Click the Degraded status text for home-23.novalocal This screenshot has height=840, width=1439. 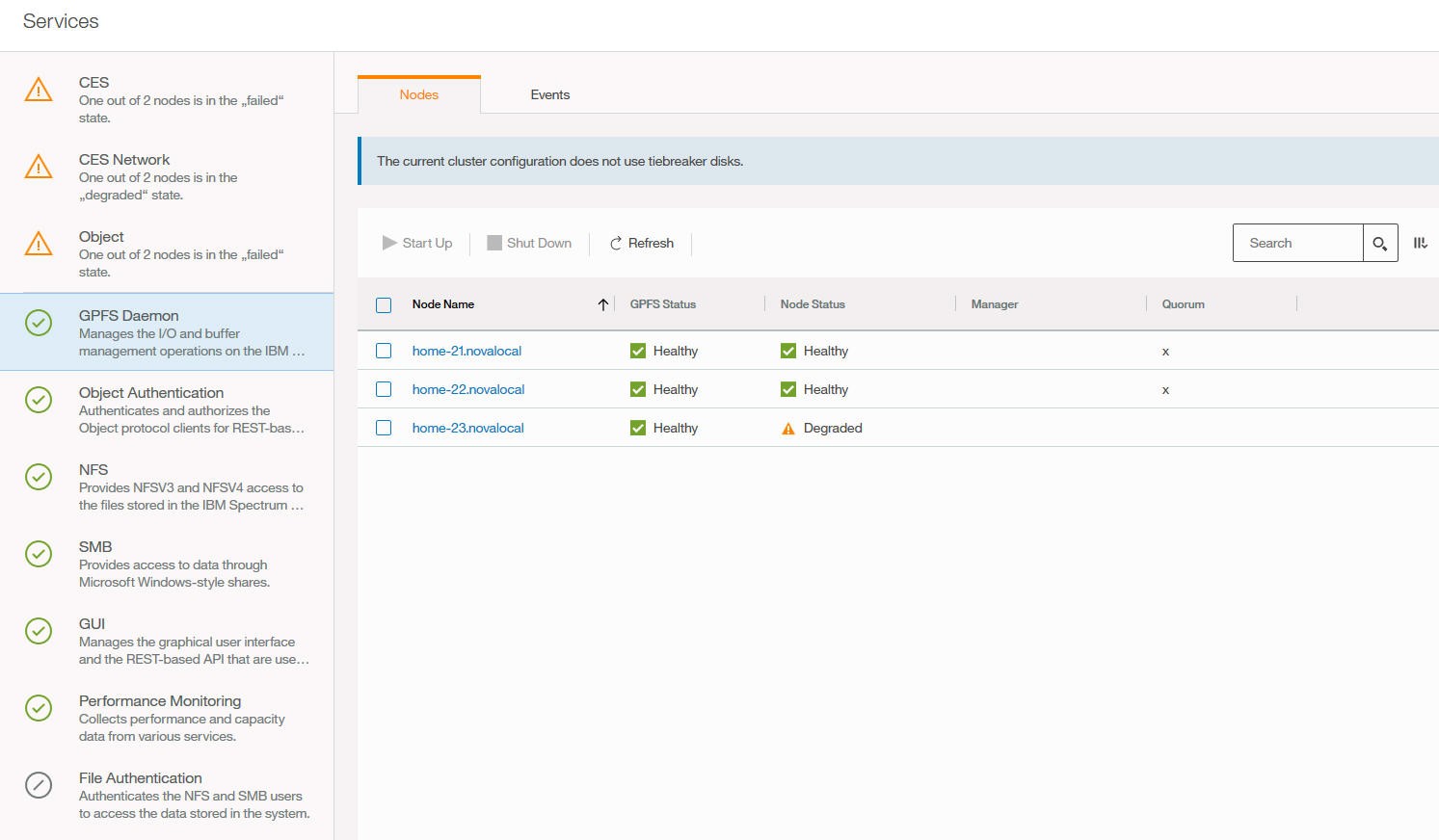pos(833,428)
